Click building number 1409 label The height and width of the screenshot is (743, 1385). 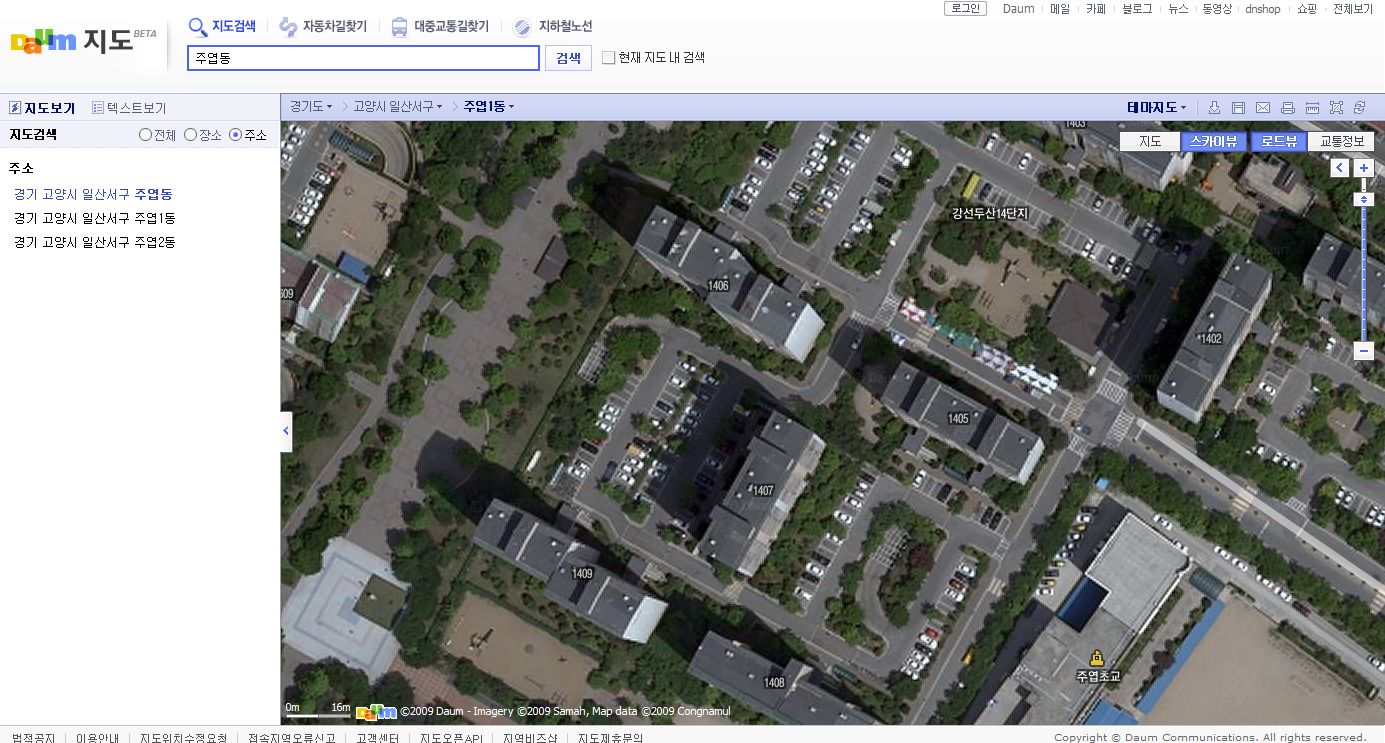pyautogui.click(x=582, y=574)
